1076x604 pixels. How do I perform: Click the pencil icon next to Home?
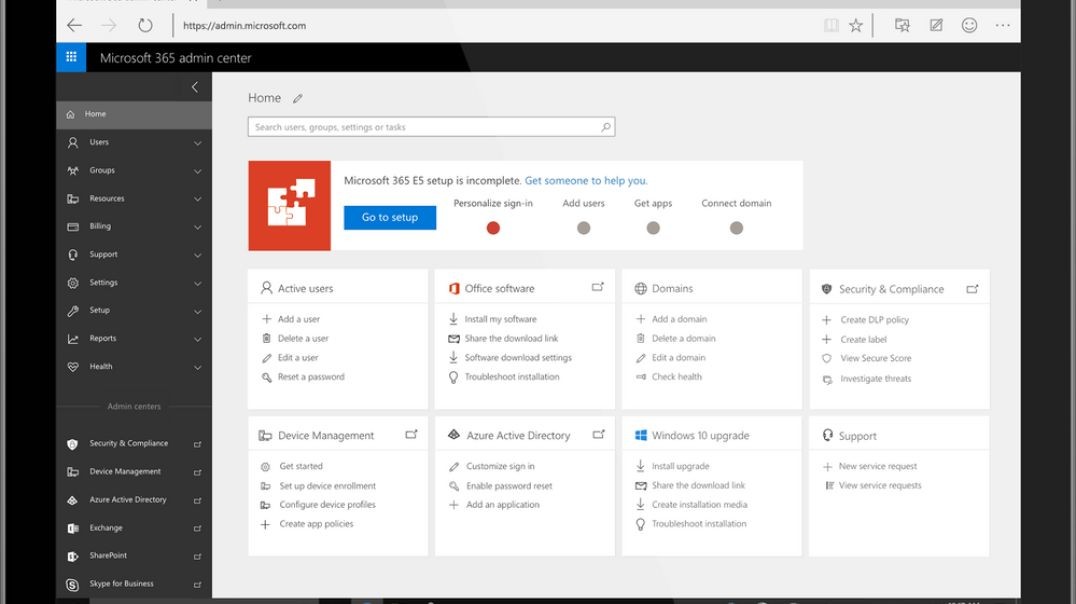[x=297, y=99]
